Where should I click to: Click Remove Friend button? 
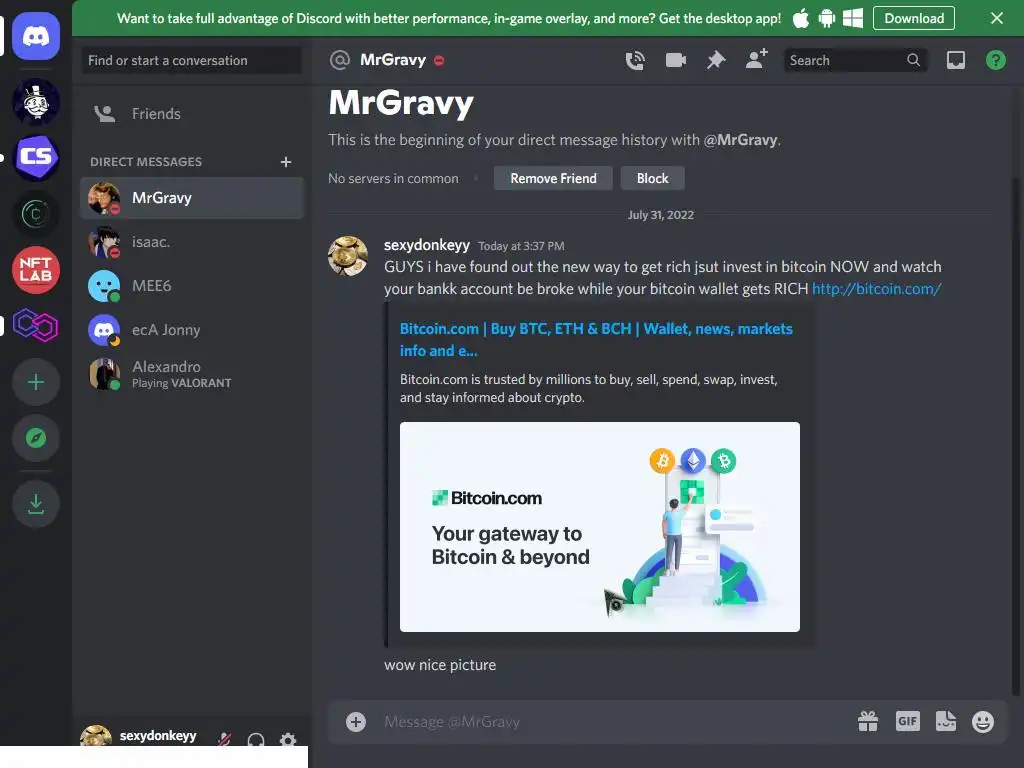(553, 178)
